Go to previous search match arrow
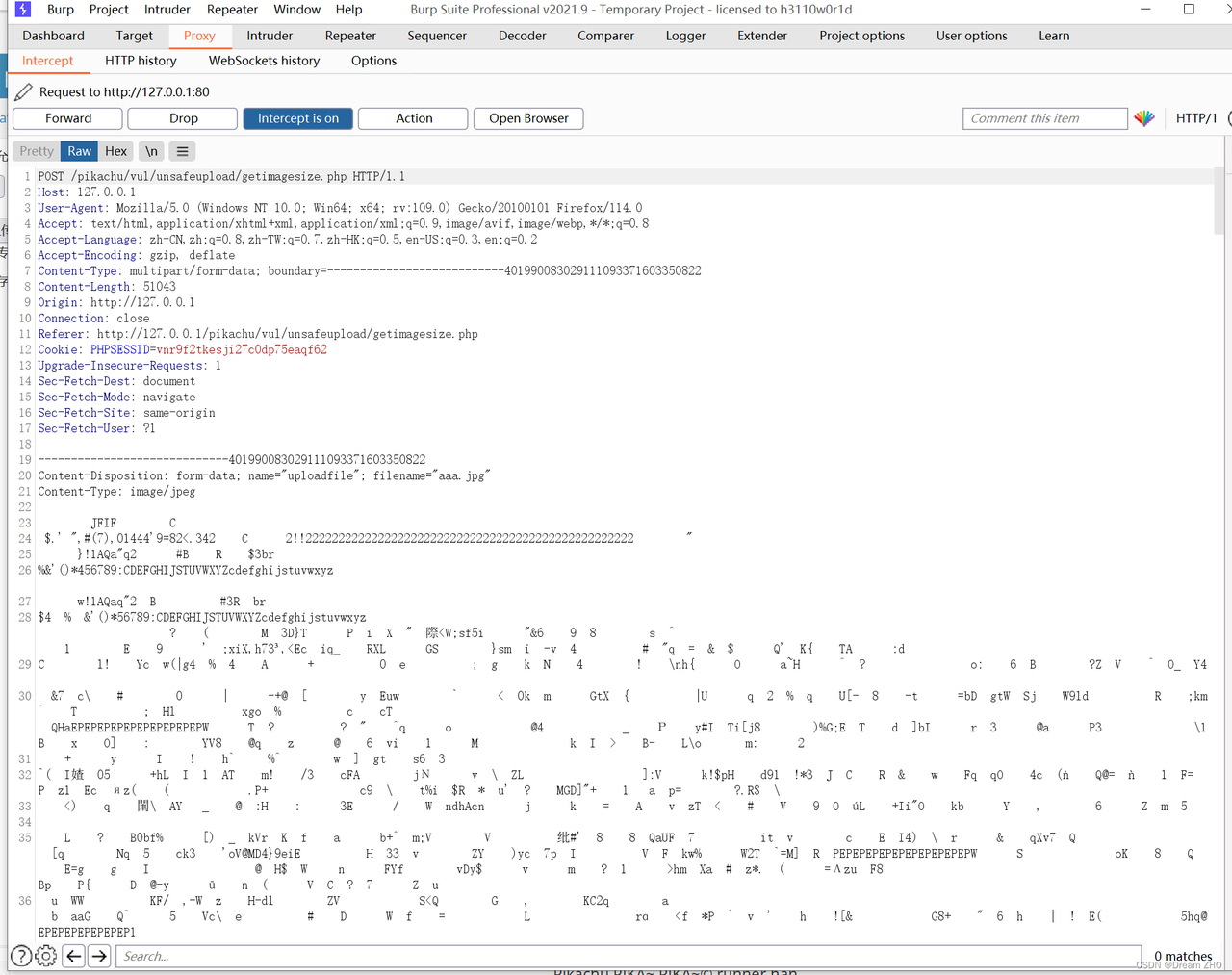This screenshot has width=1232, height=975. (x=73, y=956)
